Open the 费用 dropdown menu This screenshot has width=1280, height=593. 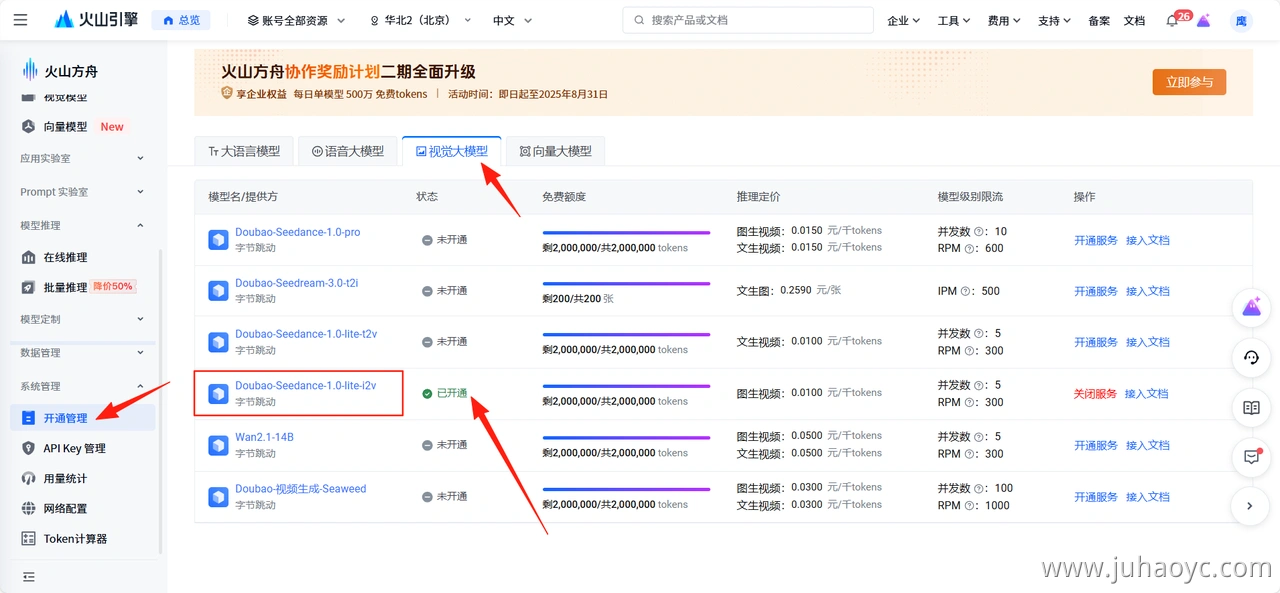[1005, 20]
